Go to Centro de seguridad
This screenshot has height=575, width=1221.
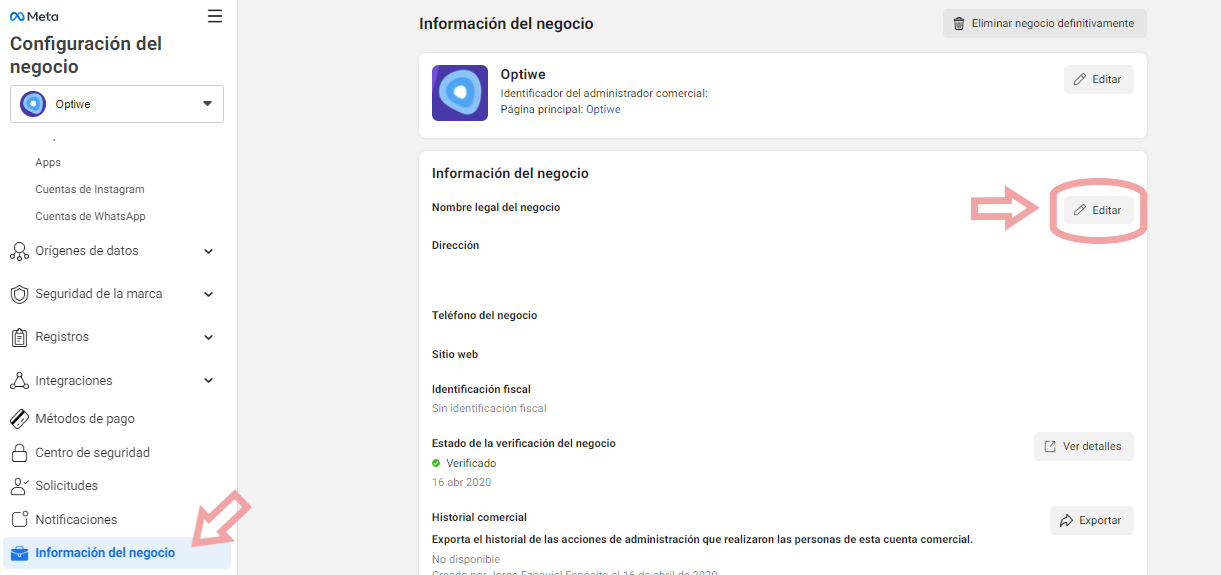pos(92,453)
